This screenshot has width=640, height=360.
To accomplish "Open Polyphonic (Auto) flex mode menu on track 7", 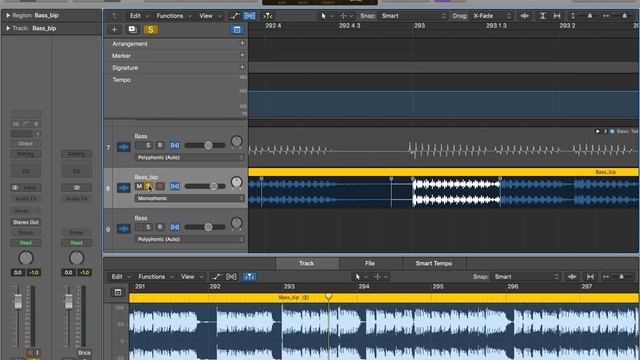I will click(189, 158).
